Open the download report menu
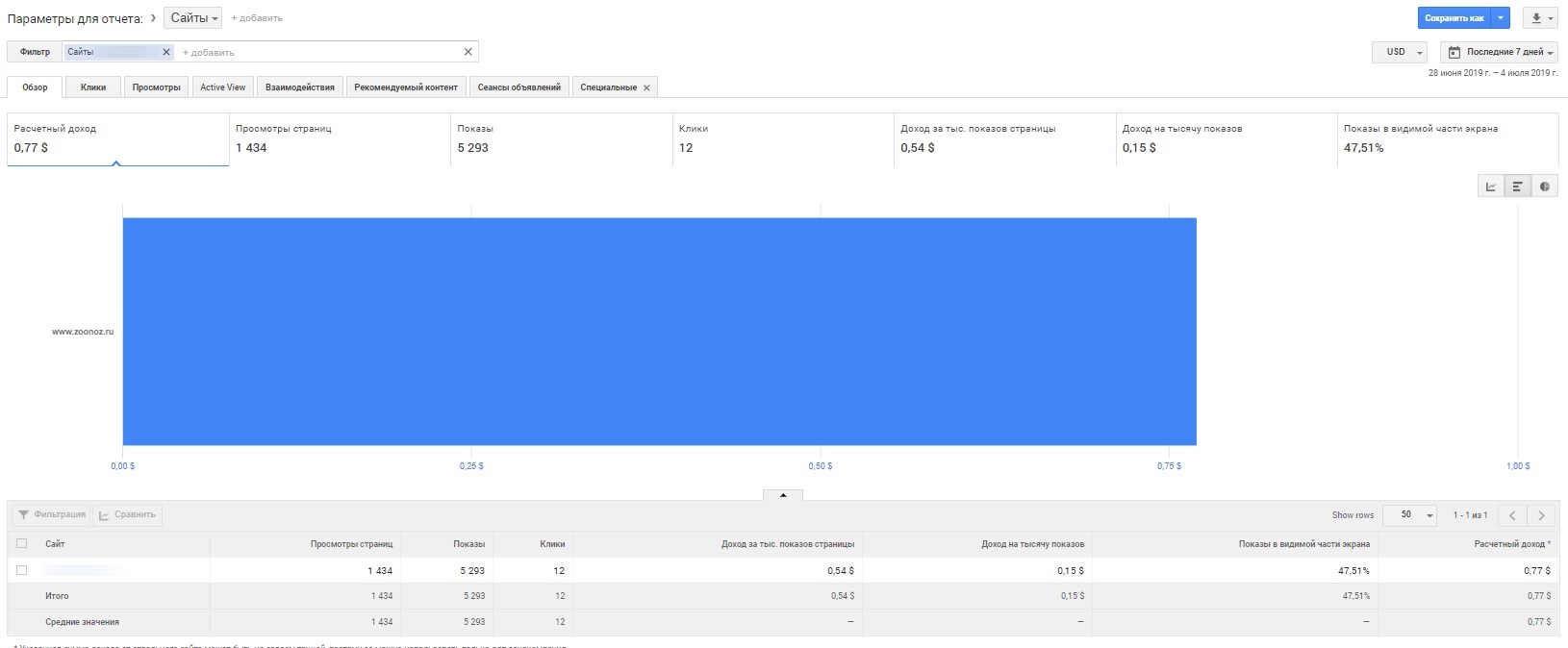 (1542, 18)
